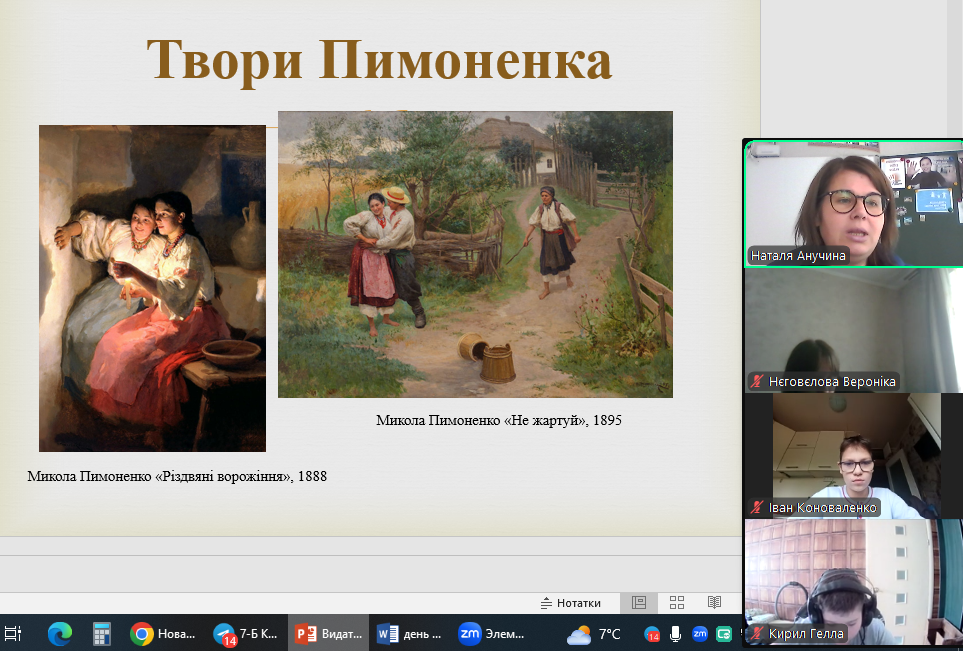The image size is (963, 651).
Task: Open Telegram chat 7-Б from taskbar
Action: pyautogui.click(x=246, y=633)
